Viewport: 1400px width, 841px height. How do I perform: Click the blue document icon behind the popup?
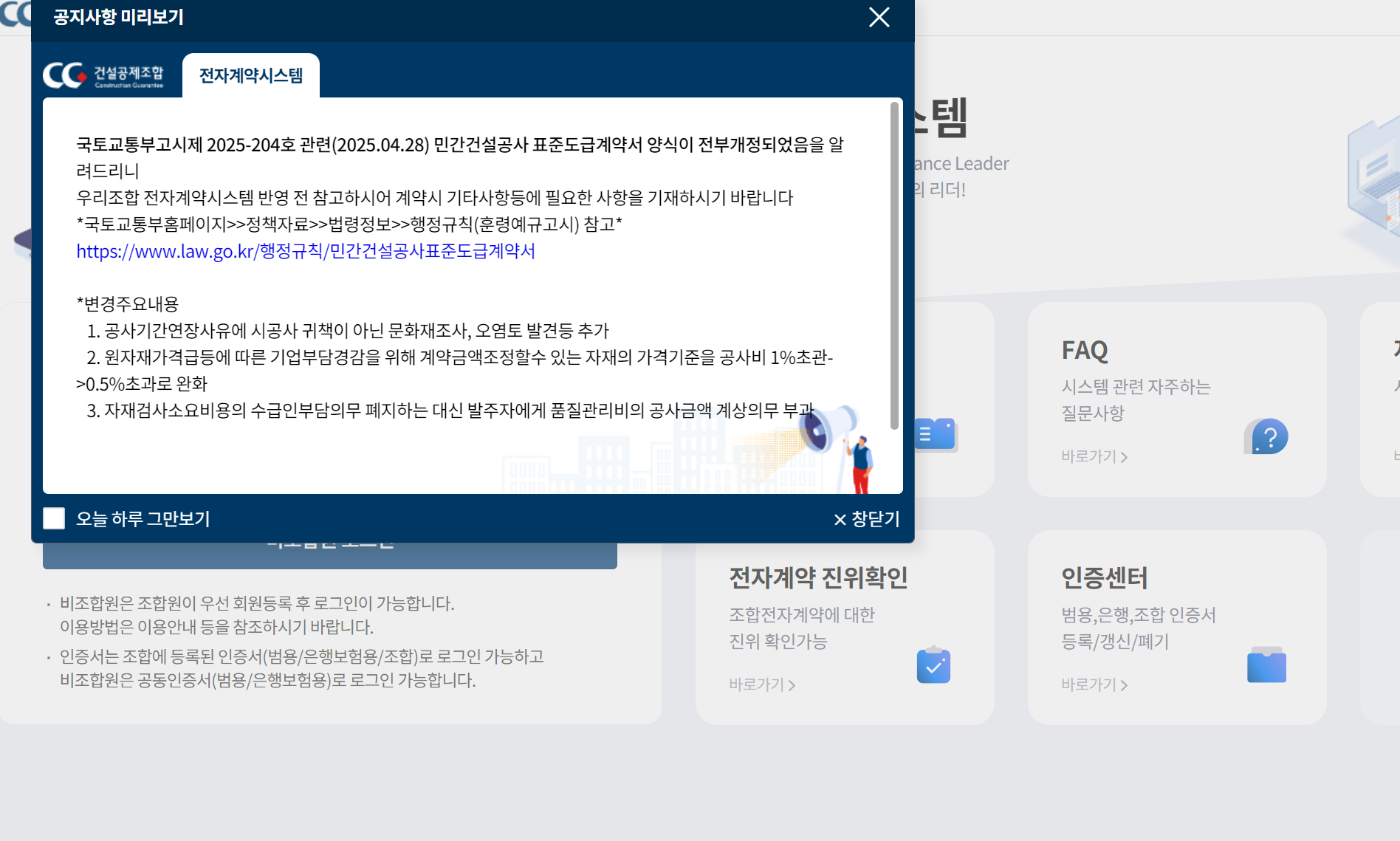coord(936,435)
